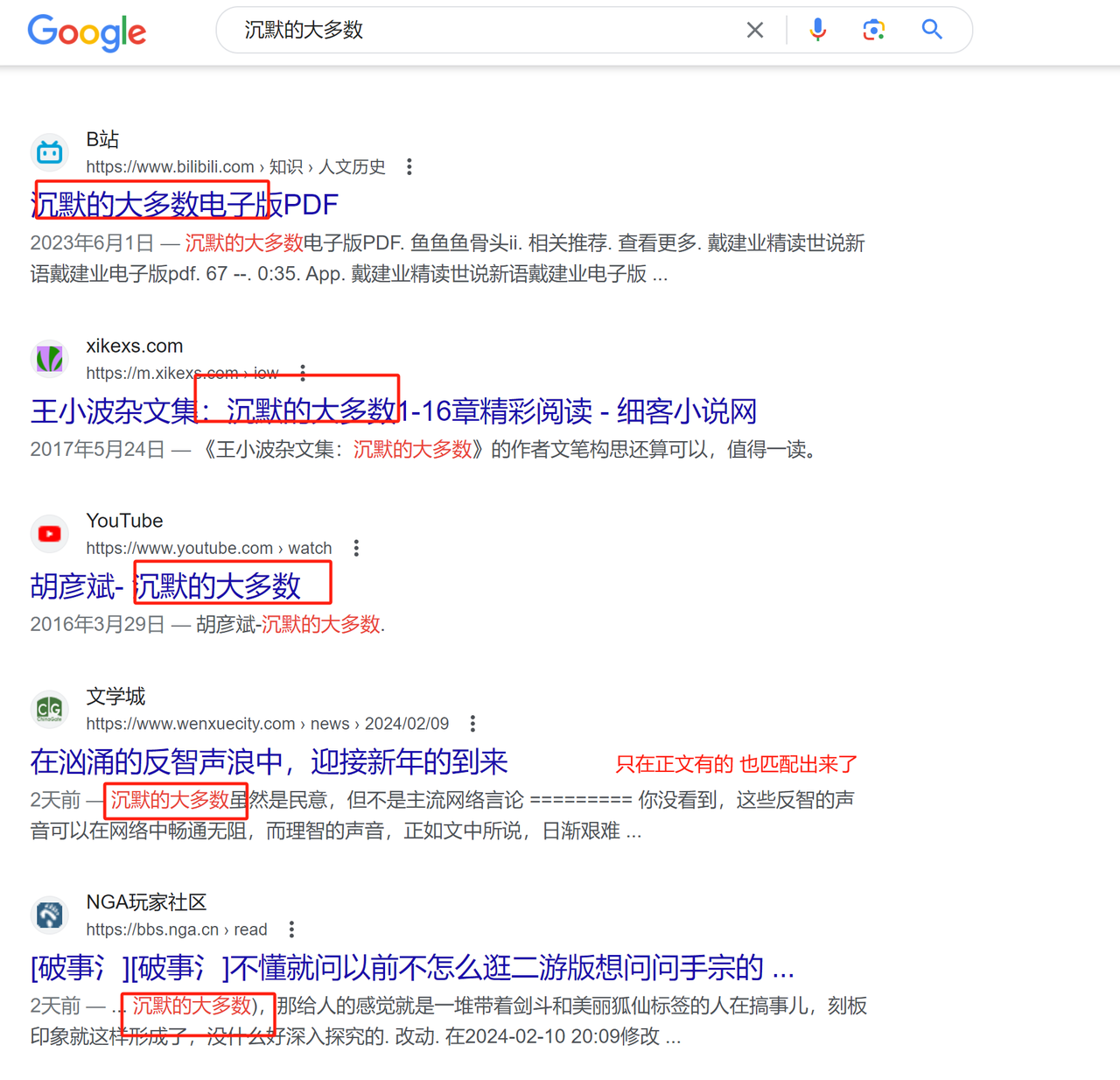This screenshot has width=1120, height=1080.
Task: Click the Bilibili site favicon
Action: [x=50, y=153]
